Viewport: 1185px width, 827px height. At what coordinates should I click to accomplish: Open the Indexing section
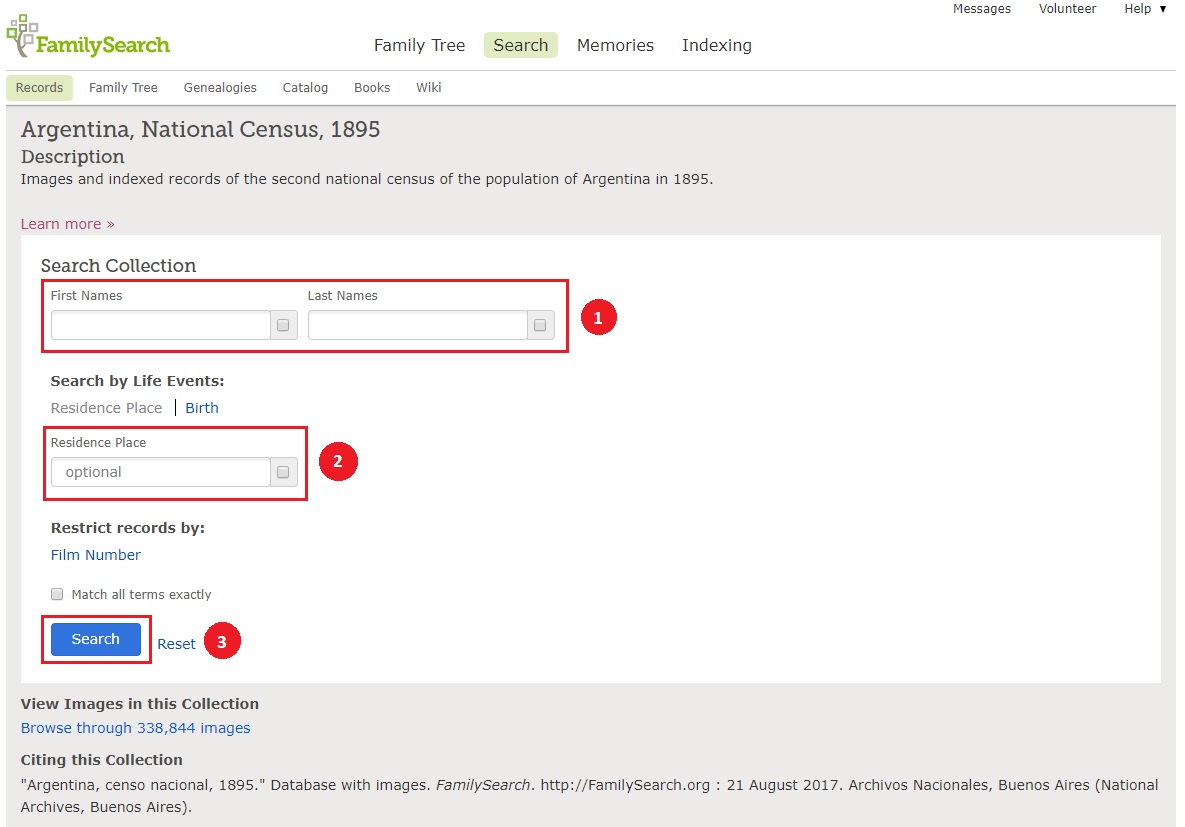pyautogui.click(x=716, y=45)
